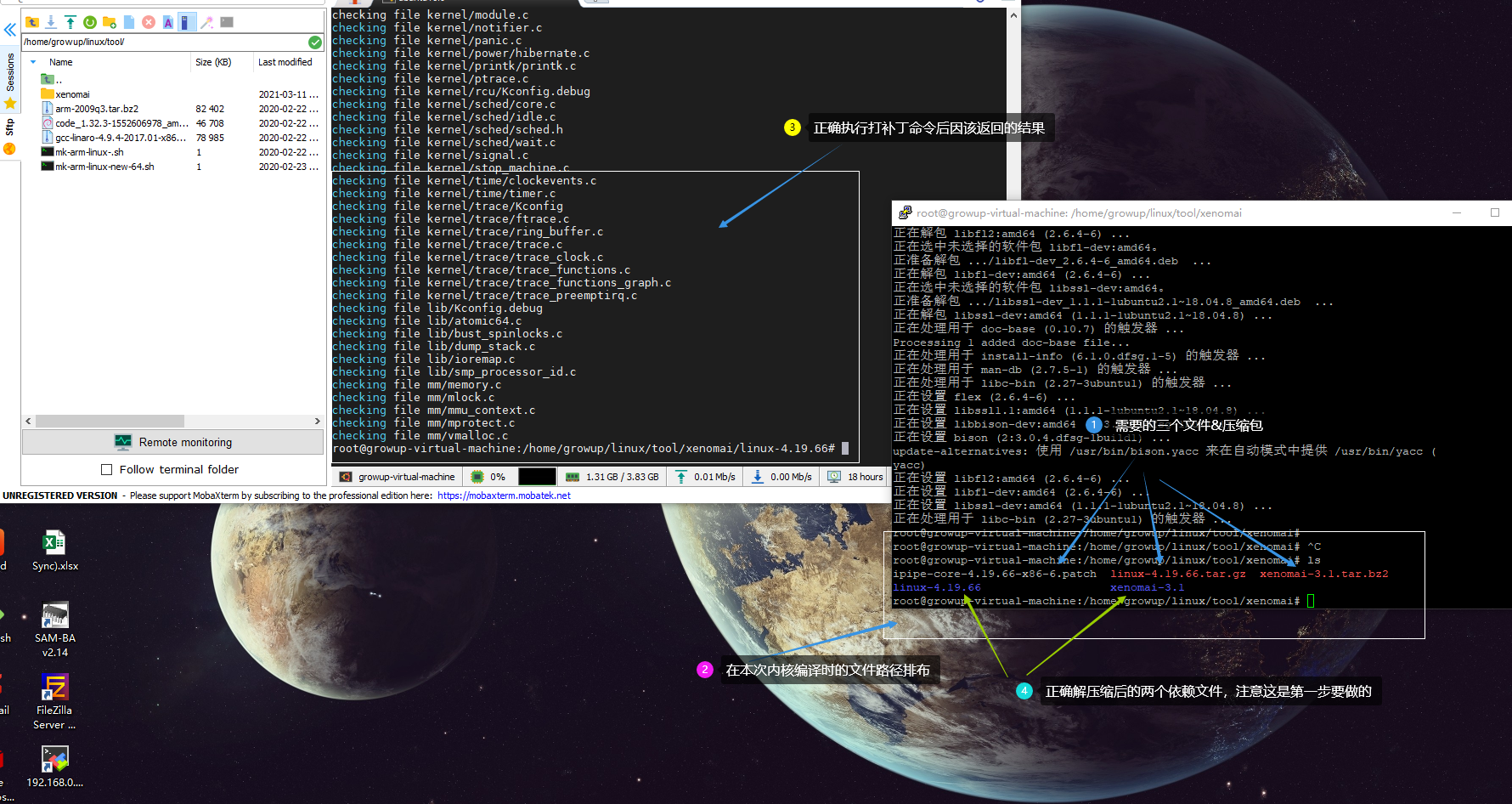
Task: Toggle sort order on Name column
Action: click(59, 61)
